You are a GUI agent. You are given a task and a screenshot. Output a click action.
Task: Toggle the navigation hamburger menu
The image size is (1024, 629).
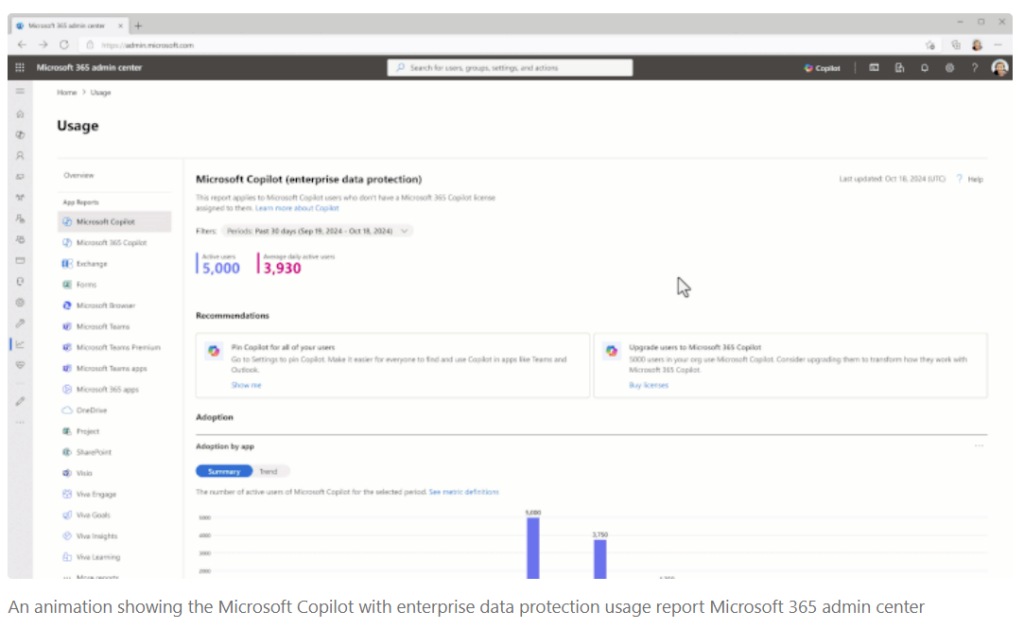20,92
